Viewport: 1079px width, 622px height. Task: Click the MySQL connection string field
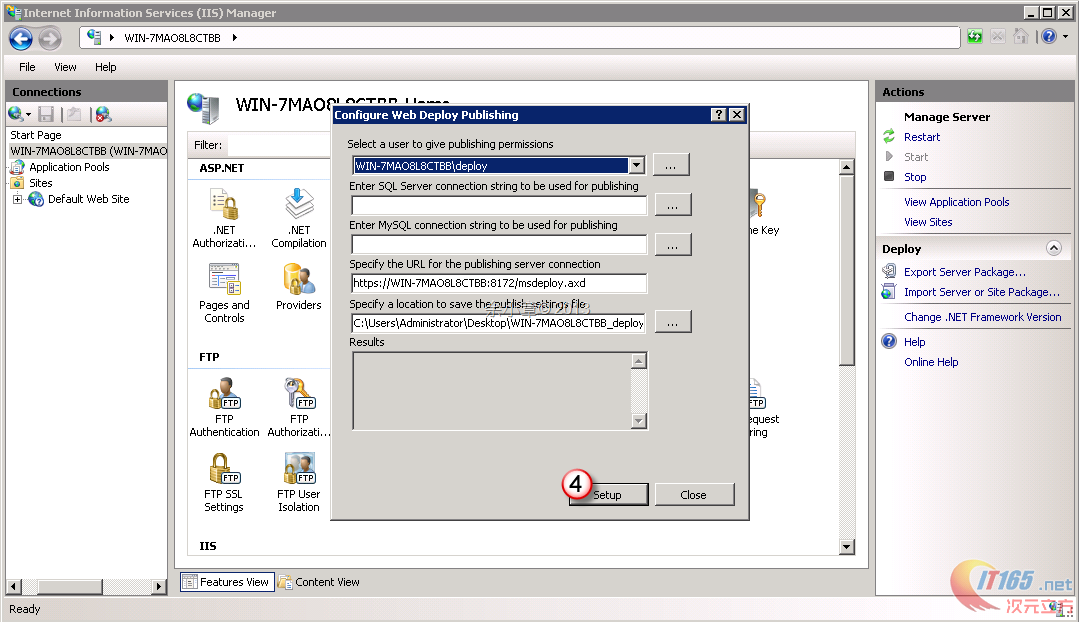(x=499, y=244)
